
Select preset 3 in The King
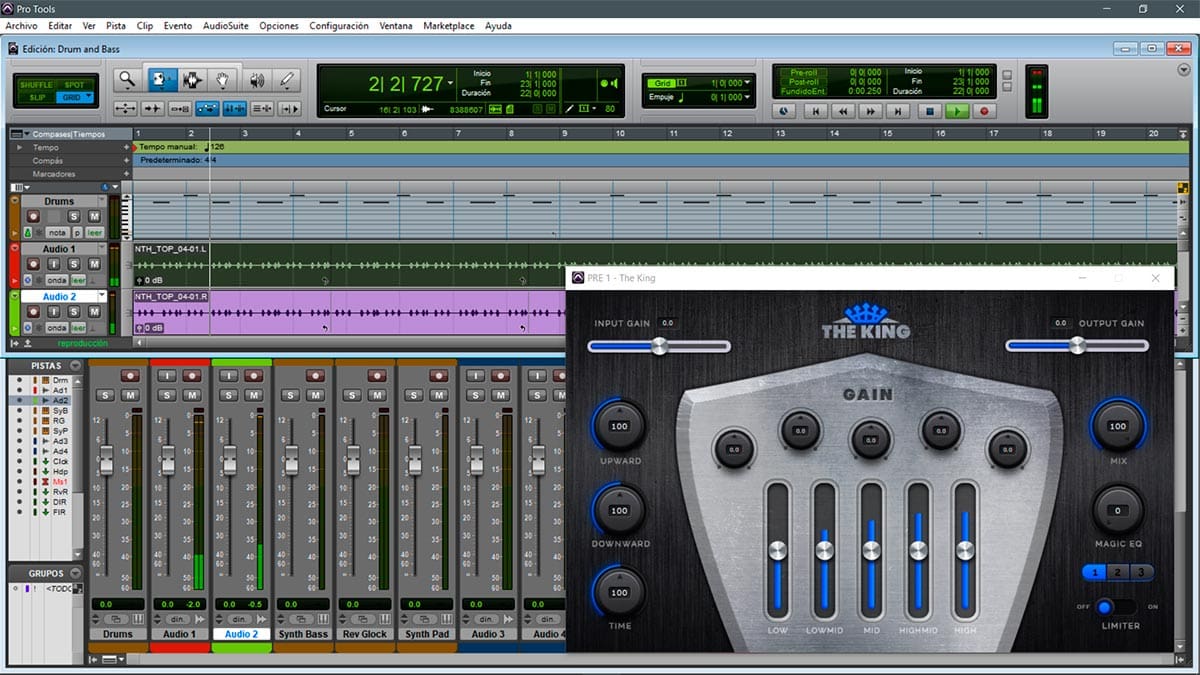click(x=1140, y=573)
